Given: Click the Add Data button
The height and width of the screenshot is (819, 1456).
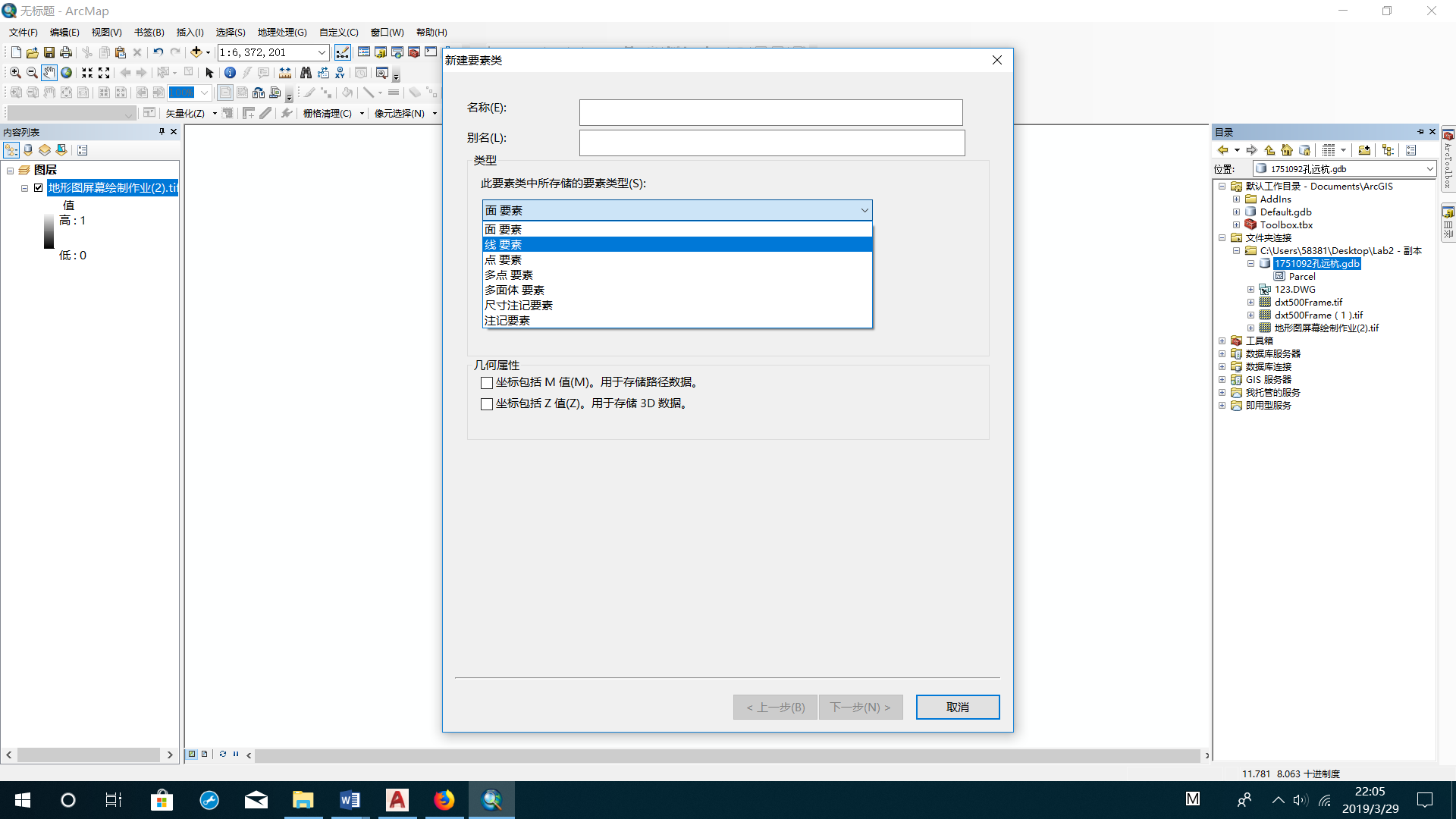Looking at the screenshot, I should [x=196, y=52].
